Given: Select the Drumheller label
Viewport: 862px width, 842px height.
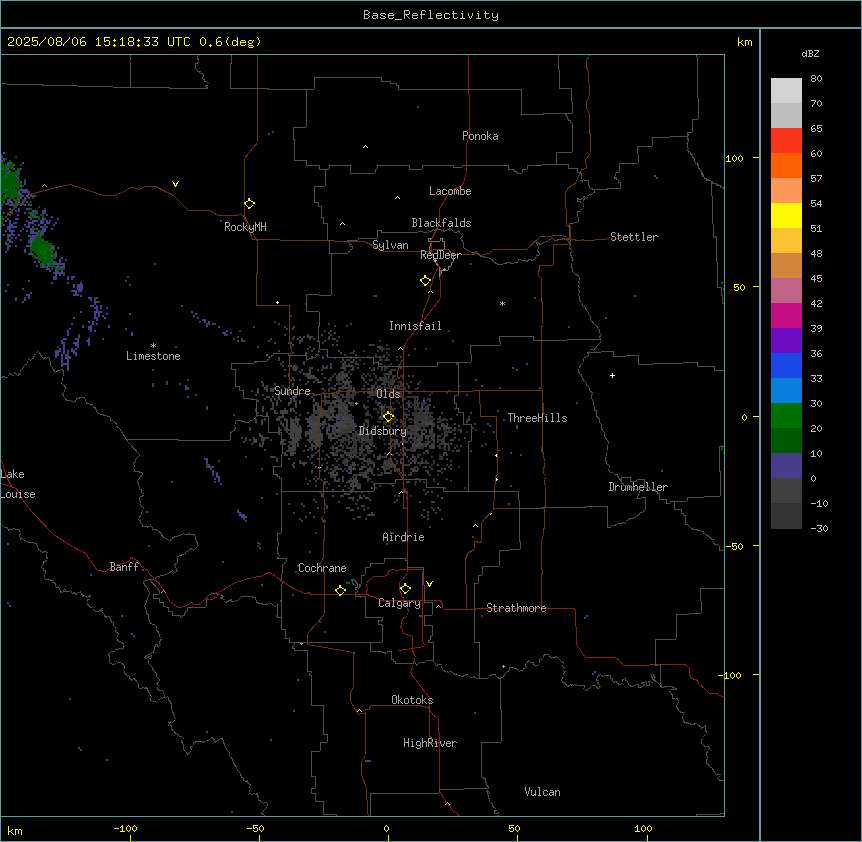Looking at the screenshot, I should coord(638,487).
